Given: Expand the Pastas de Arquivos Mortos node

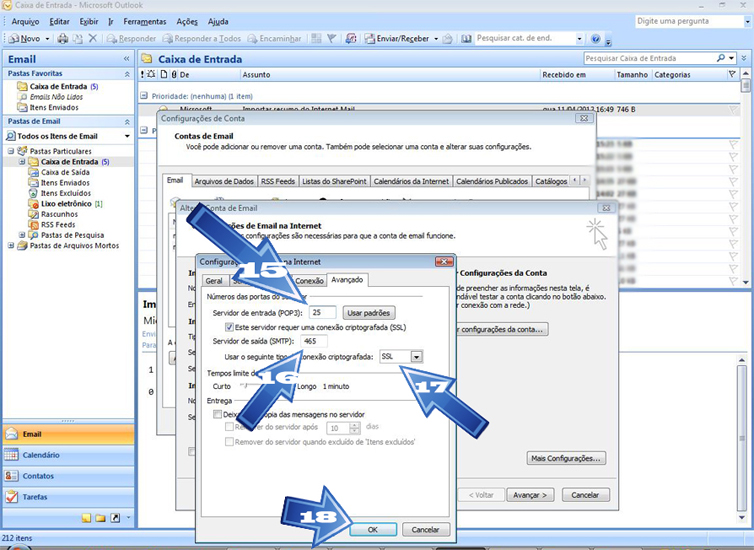Looking at the screenshot, I should (11, 246).
